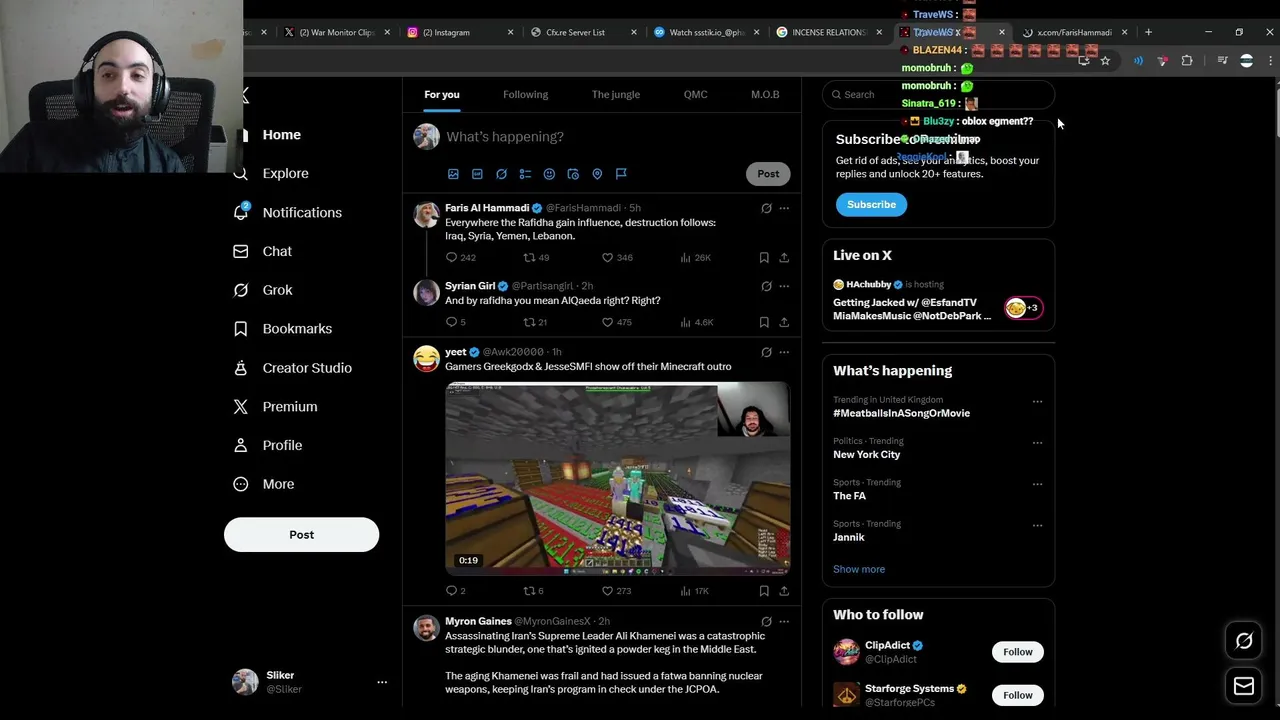1280x720 pixels.
Task: Open options for New York City trend
Action: click(1037, 443)
